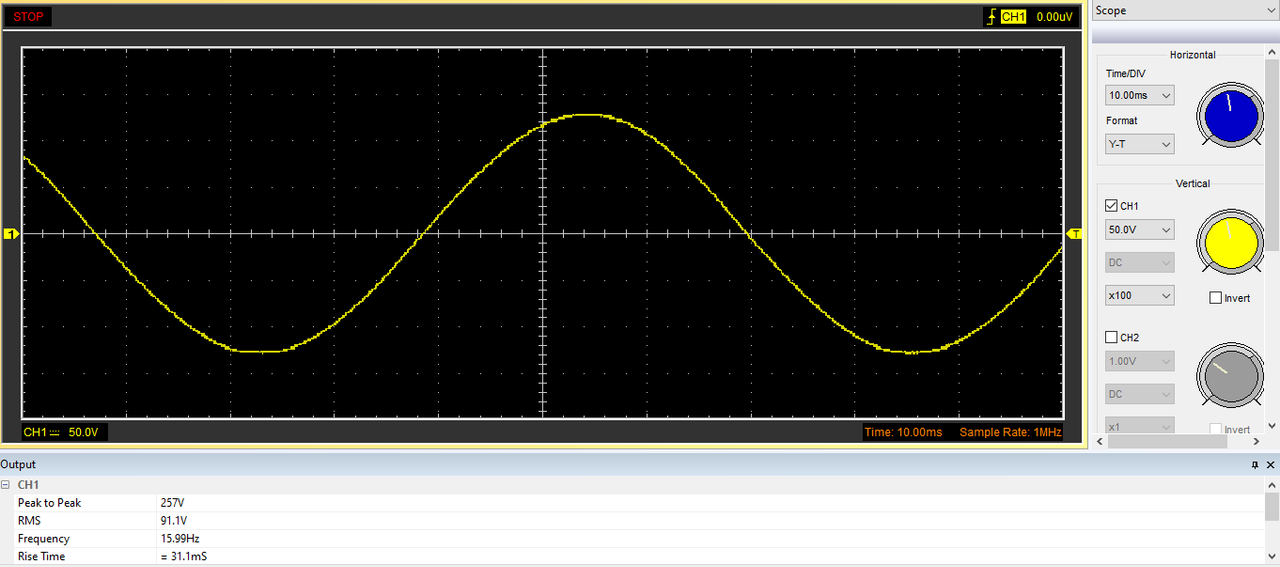Image resolution: width=1280 pixels, height=567 pixels.
Task: Pin the Output panel
Action: [1255, 465]
